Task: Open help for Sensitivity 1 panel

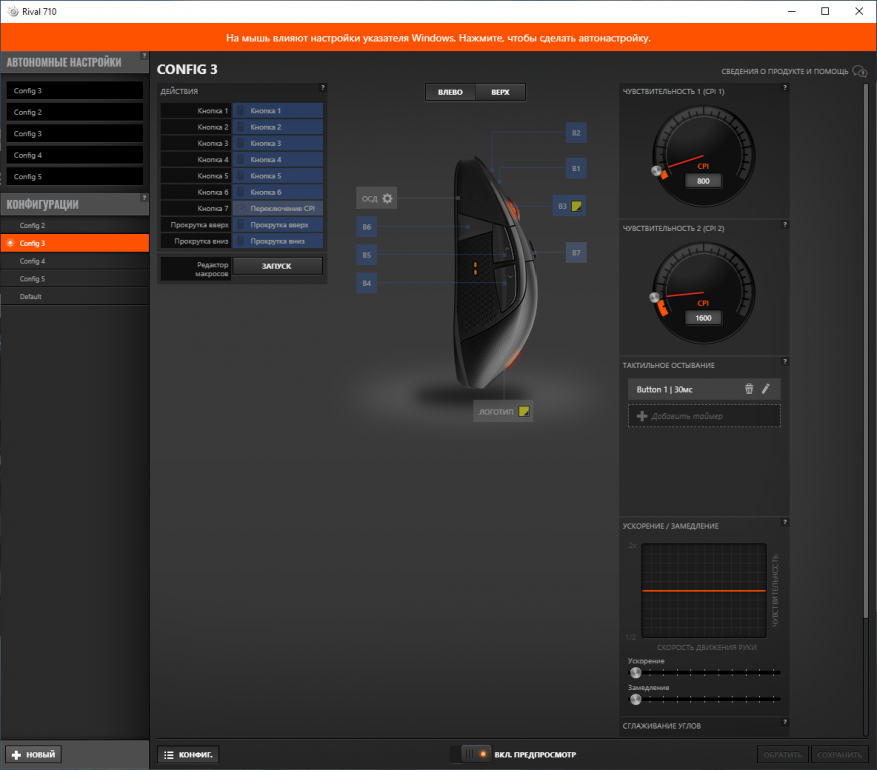Action: (x=785, y=87)
